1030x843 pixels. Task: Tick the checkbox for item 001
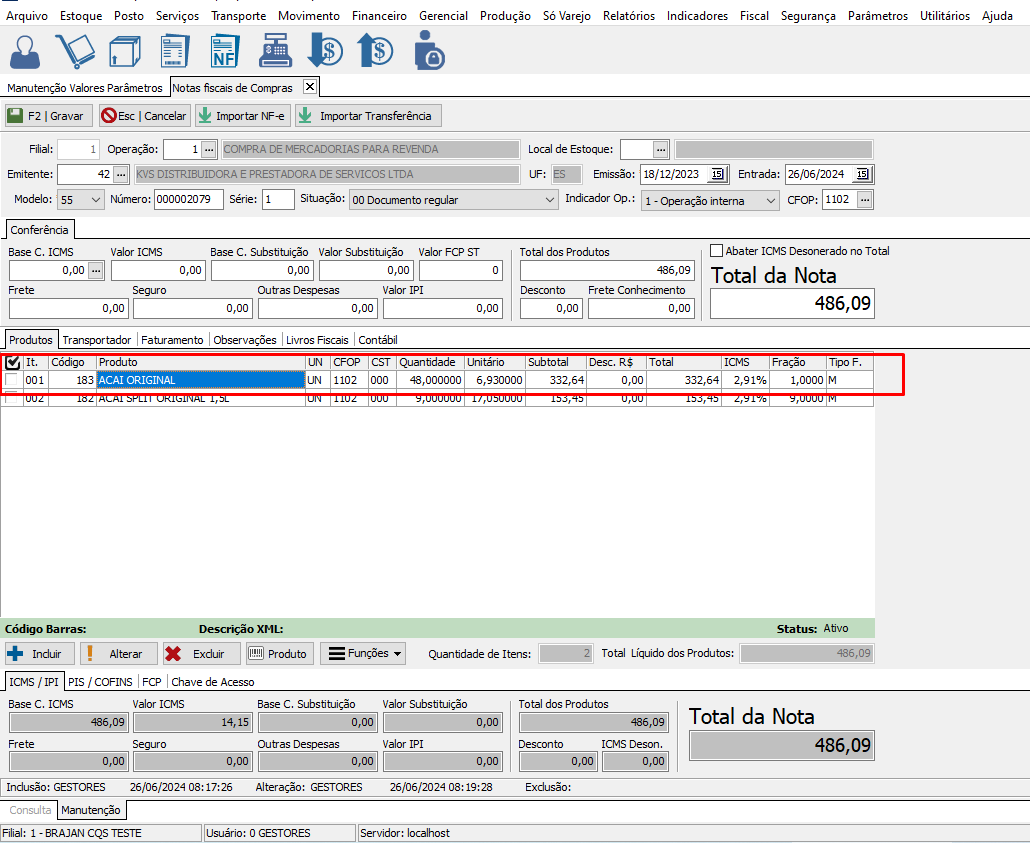click(x=12, y=381)
